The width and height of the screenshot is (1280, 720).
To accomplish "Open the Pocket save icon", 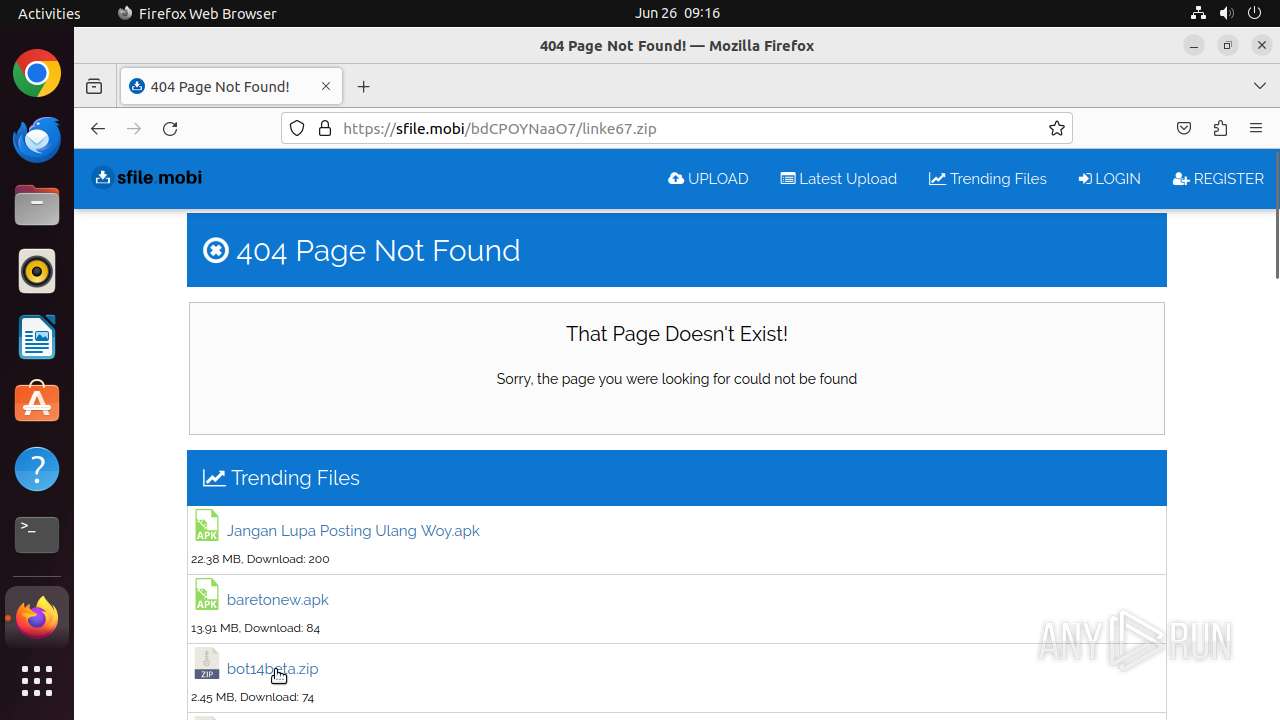I will pyautogui.click(x=1184, y=128).
